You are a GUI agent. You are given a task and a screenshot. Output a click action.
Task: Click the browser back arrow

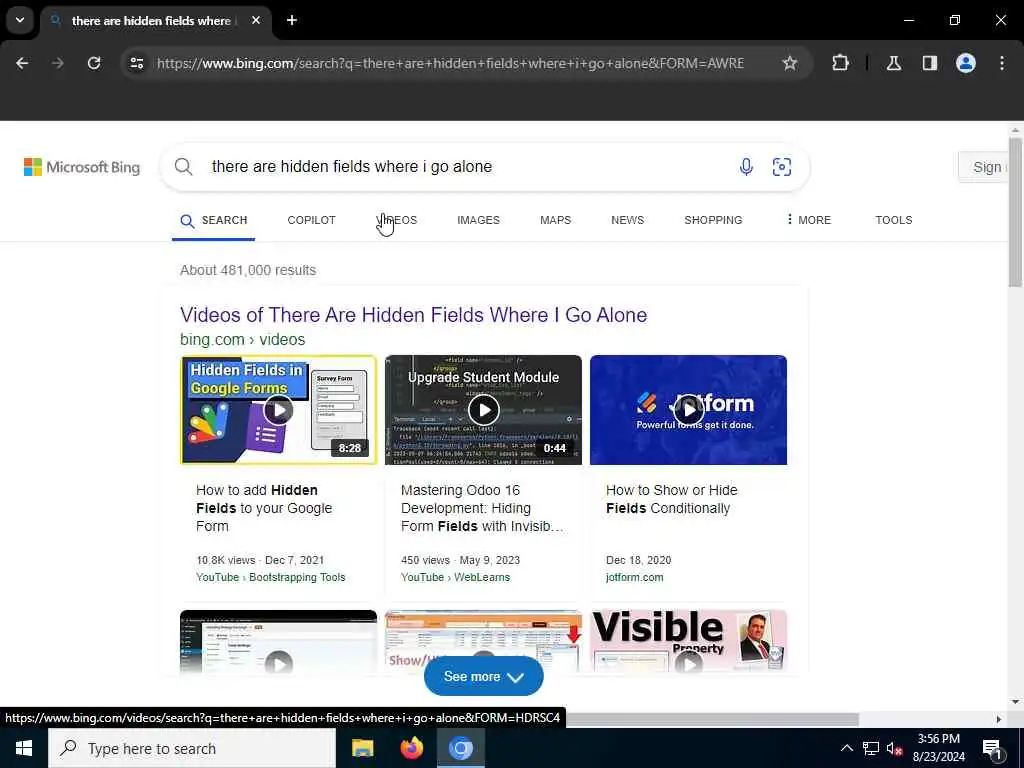(22, 63)
